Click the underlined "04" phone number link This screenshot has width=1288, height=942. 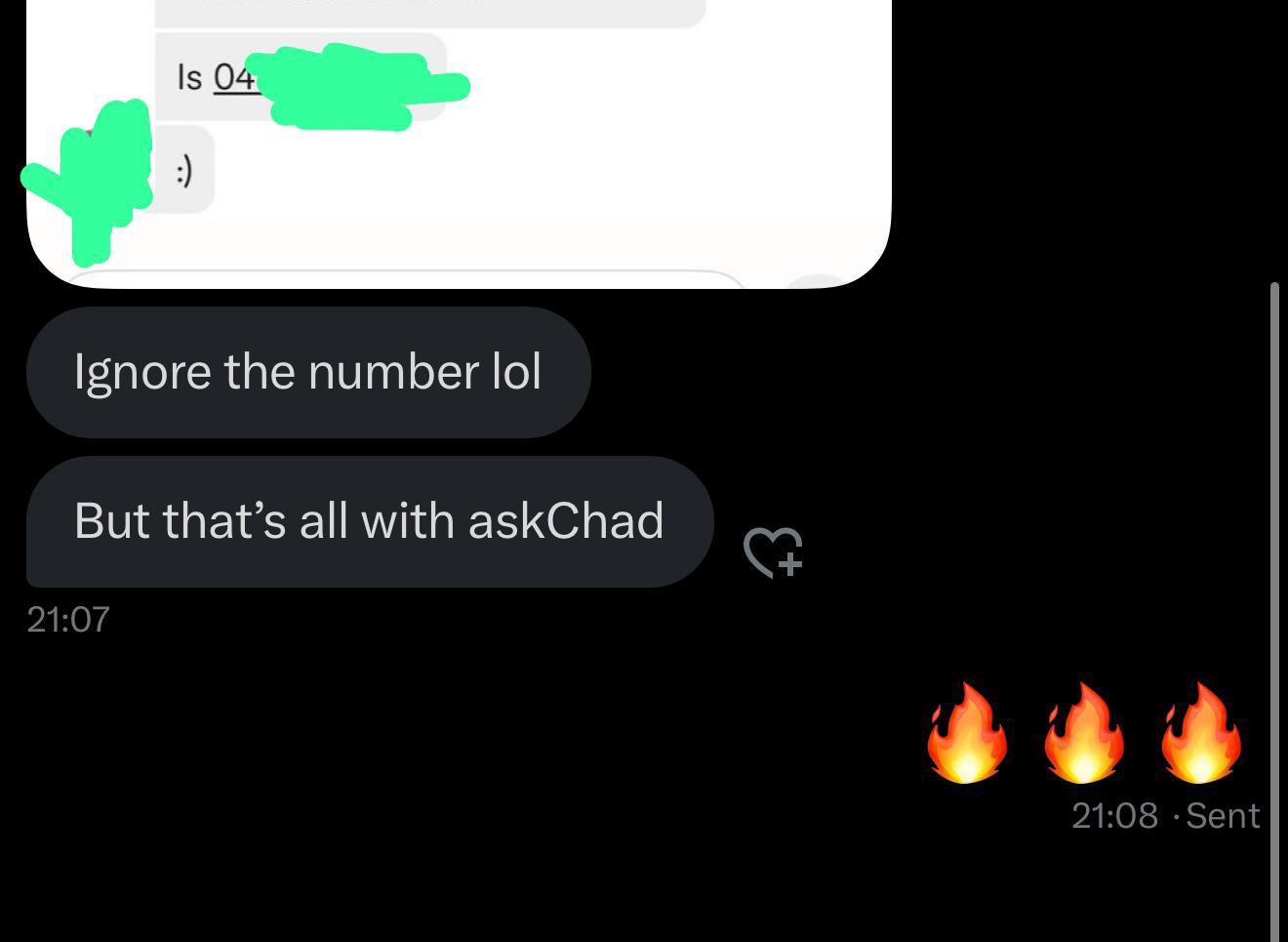pos(234,77)
